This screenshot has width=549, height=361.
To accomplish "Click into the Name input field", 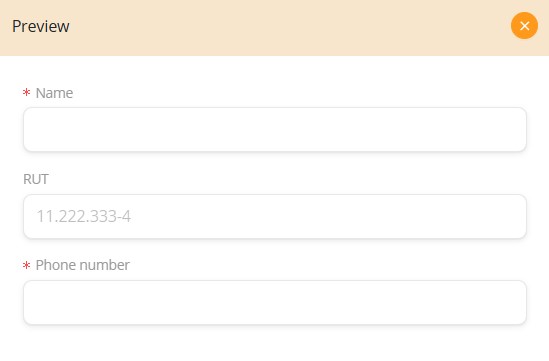I will click(x=275, y=130).
